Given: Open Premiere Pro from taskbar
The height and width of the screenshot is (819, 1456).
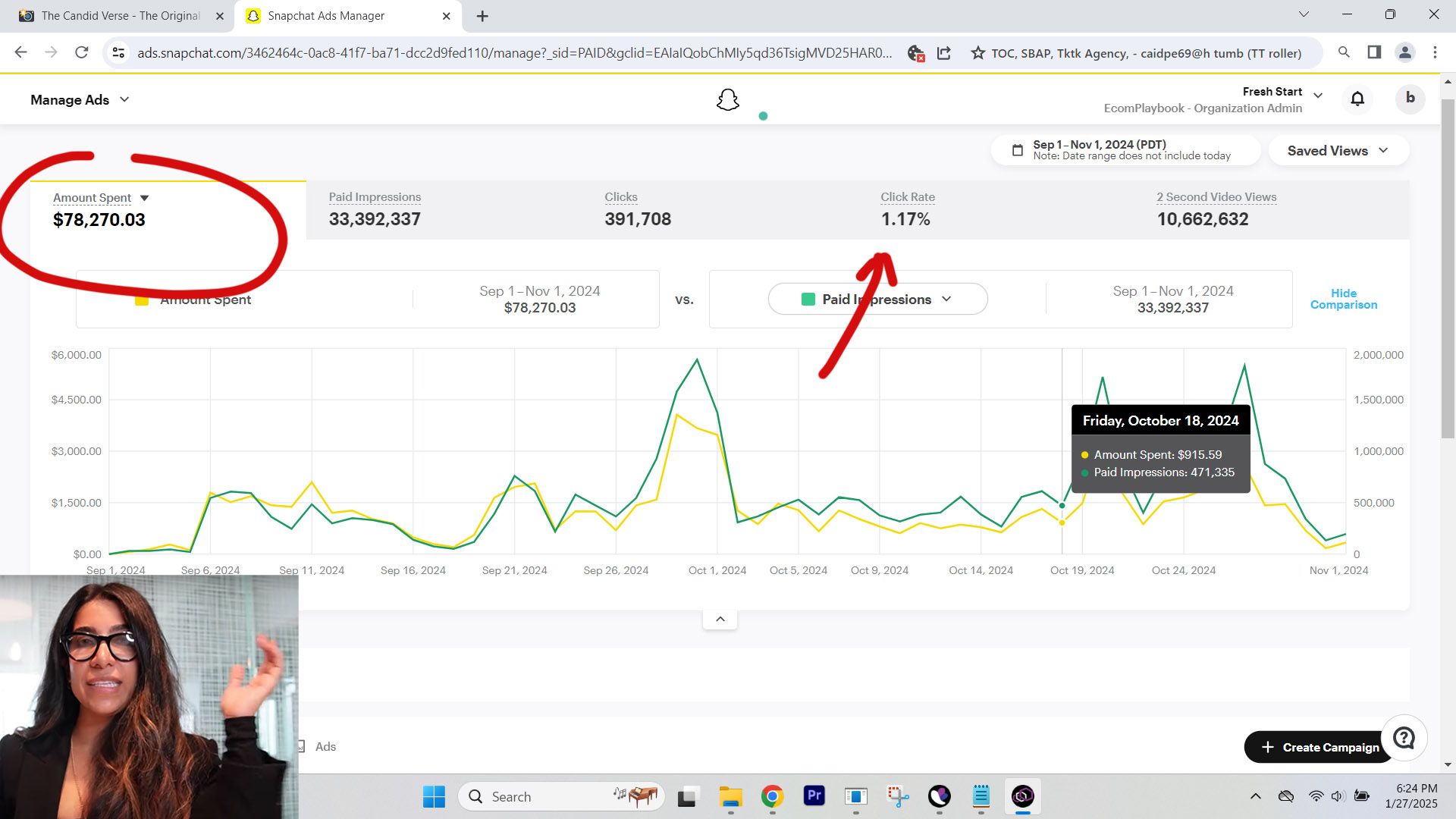Looking at the screenshot, I should [x=814, y=795].
